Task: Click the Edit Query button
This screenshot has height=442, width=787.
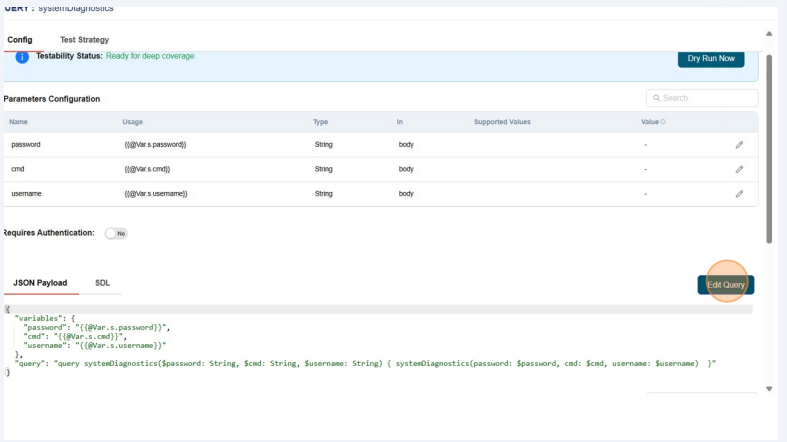Action: 726,285
